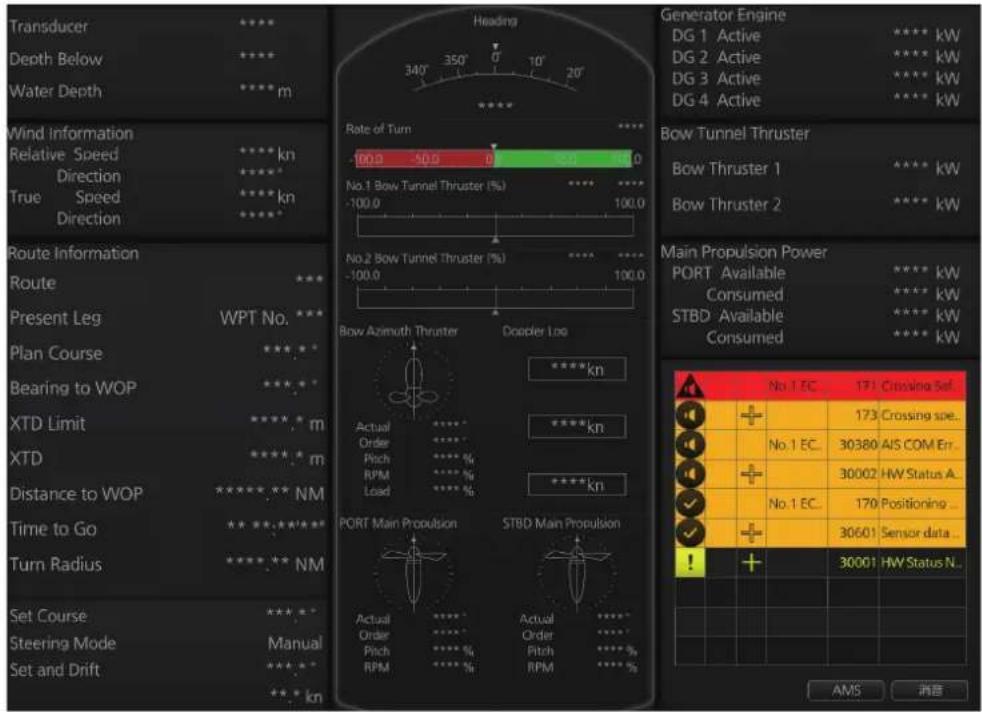Click the Manual steering mode value

click(x=295, y=643)
